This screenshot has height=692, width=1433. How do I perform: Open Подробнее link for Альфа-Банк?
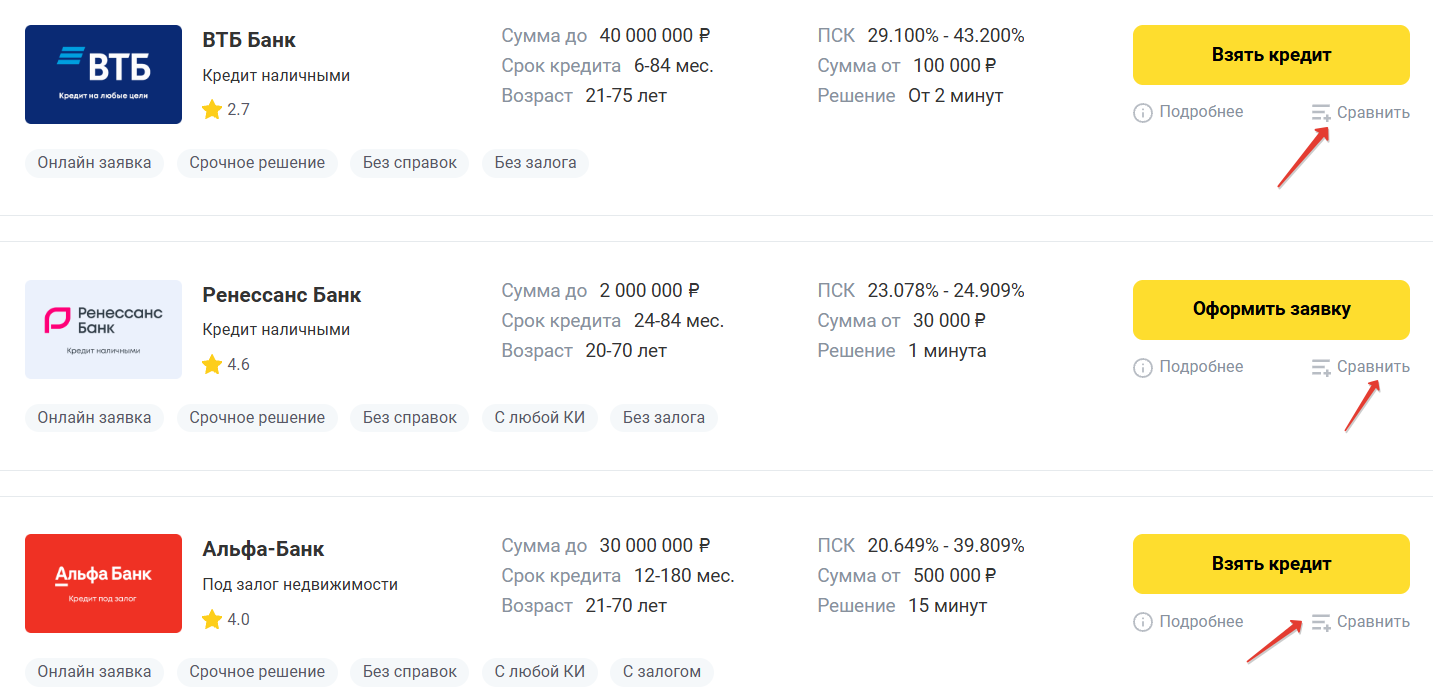pyautogui.click(x=1201, y=621)
